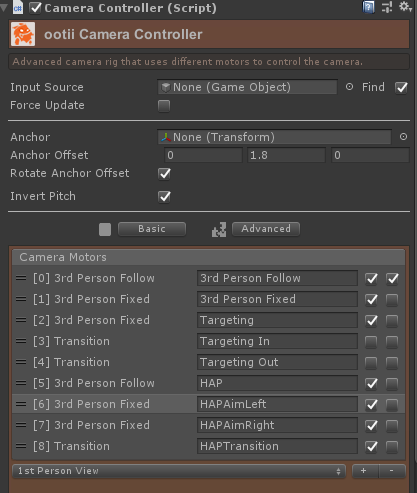Open the component help reference icon

(368, 7)
